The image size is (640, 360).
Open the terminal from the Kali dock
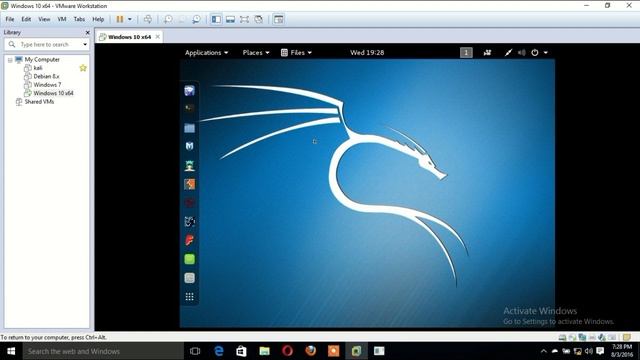[189, 108]
